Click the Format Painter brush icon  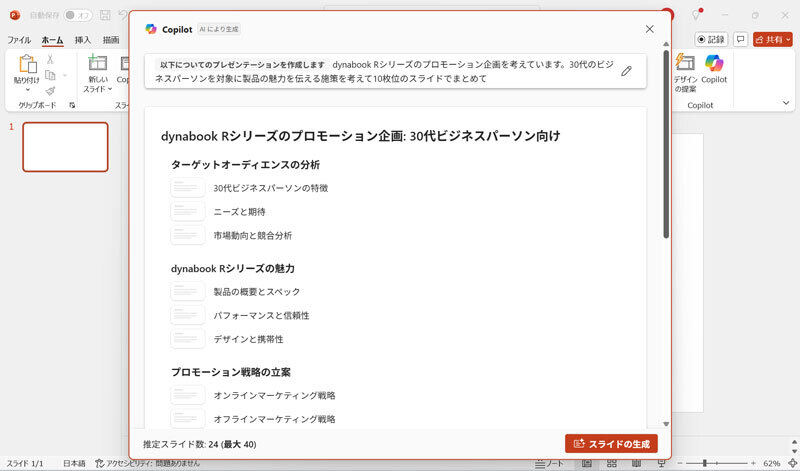pos(50,91)
